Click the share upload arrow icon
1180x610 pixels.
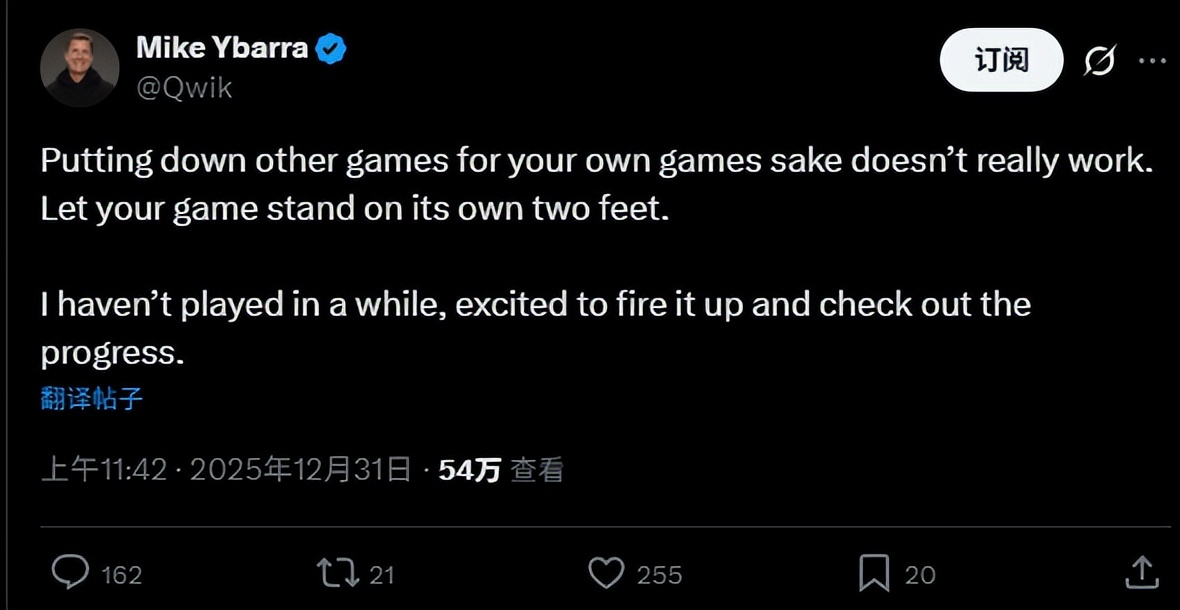(x=1140, y=573)
